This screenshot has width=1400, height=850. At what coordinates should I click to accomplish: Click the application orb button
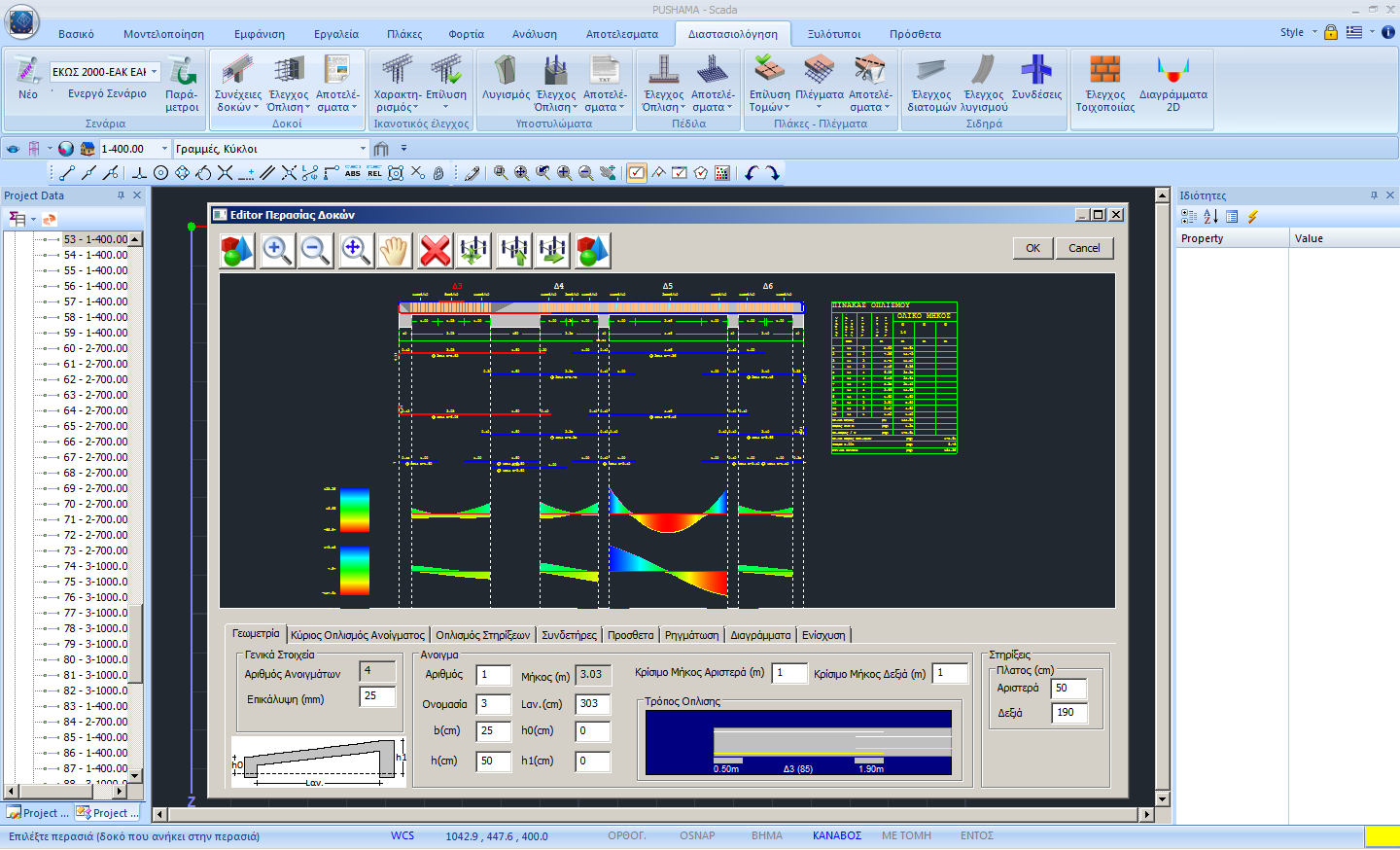click(x=21, y=21)
